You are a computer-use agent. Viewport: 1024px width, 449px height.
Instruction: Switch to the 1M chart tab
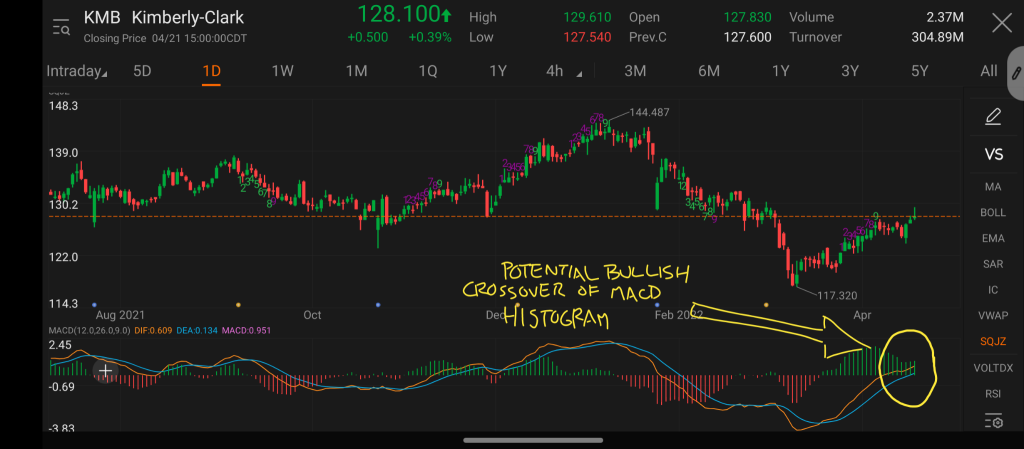356,71
